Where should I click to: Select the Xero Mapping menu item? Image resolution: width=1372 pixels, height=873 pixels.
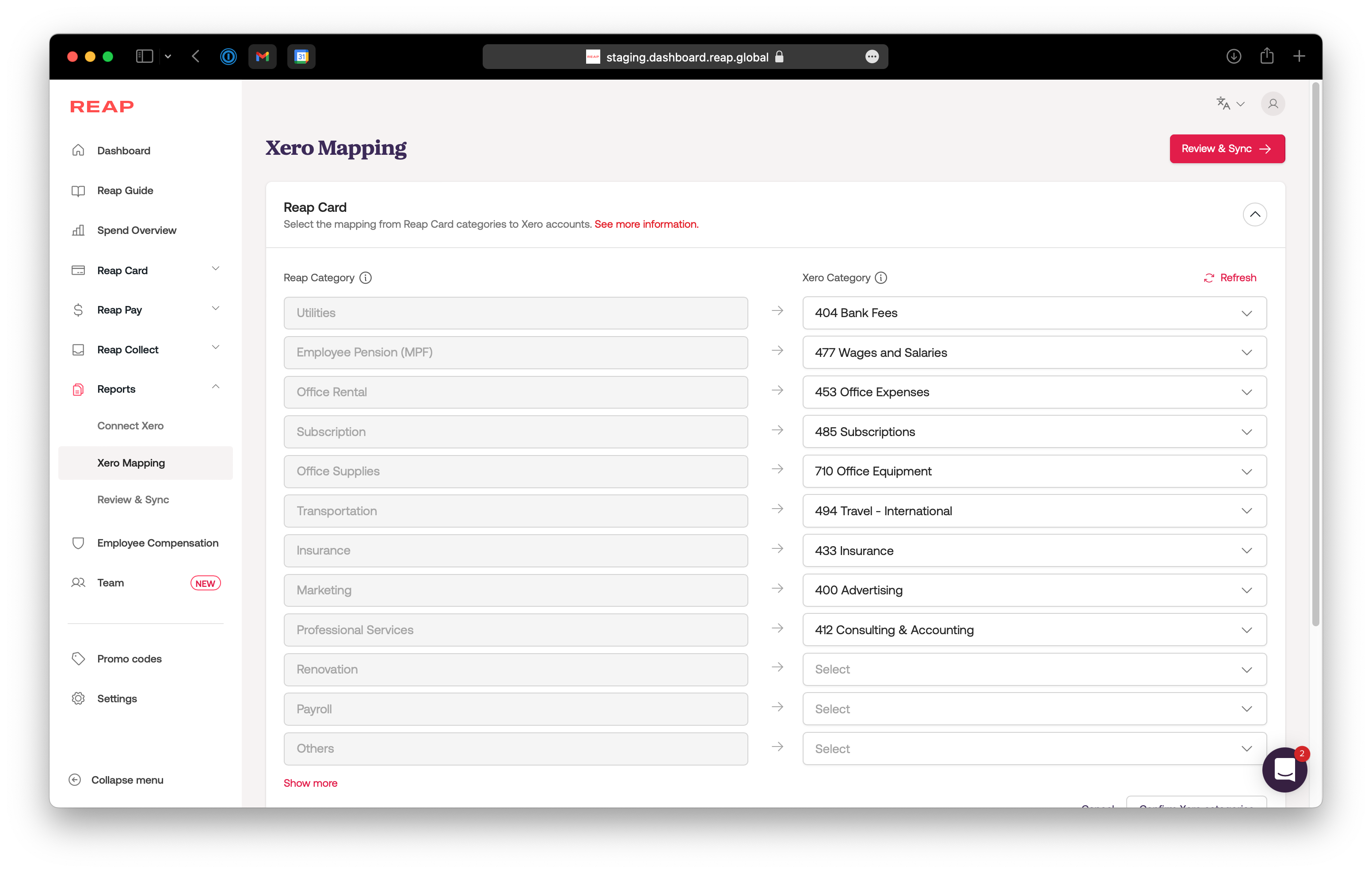pos(130,462)
